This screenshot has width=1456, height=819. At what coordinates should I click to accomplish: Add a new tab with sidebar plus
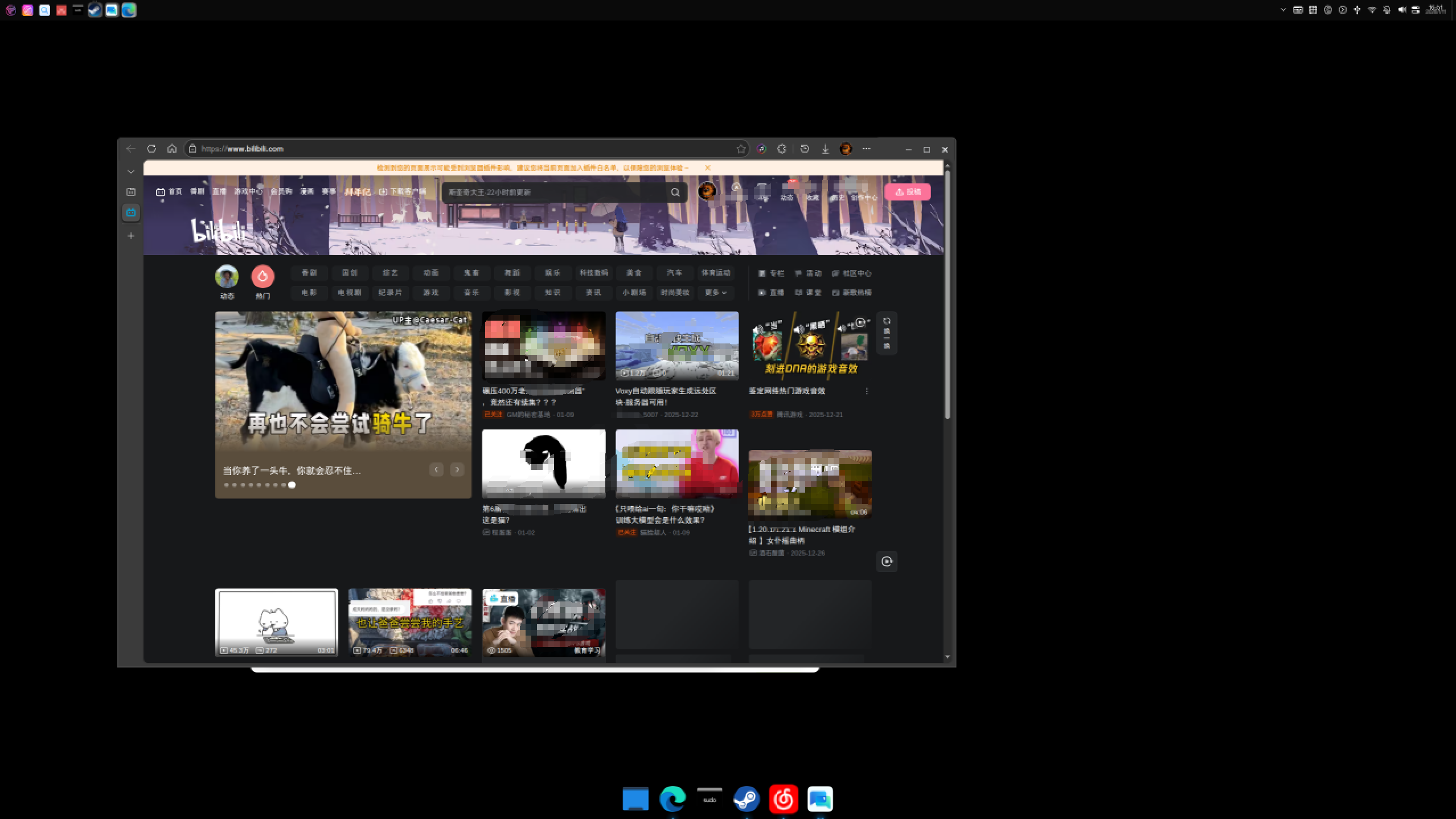point(131,236)
